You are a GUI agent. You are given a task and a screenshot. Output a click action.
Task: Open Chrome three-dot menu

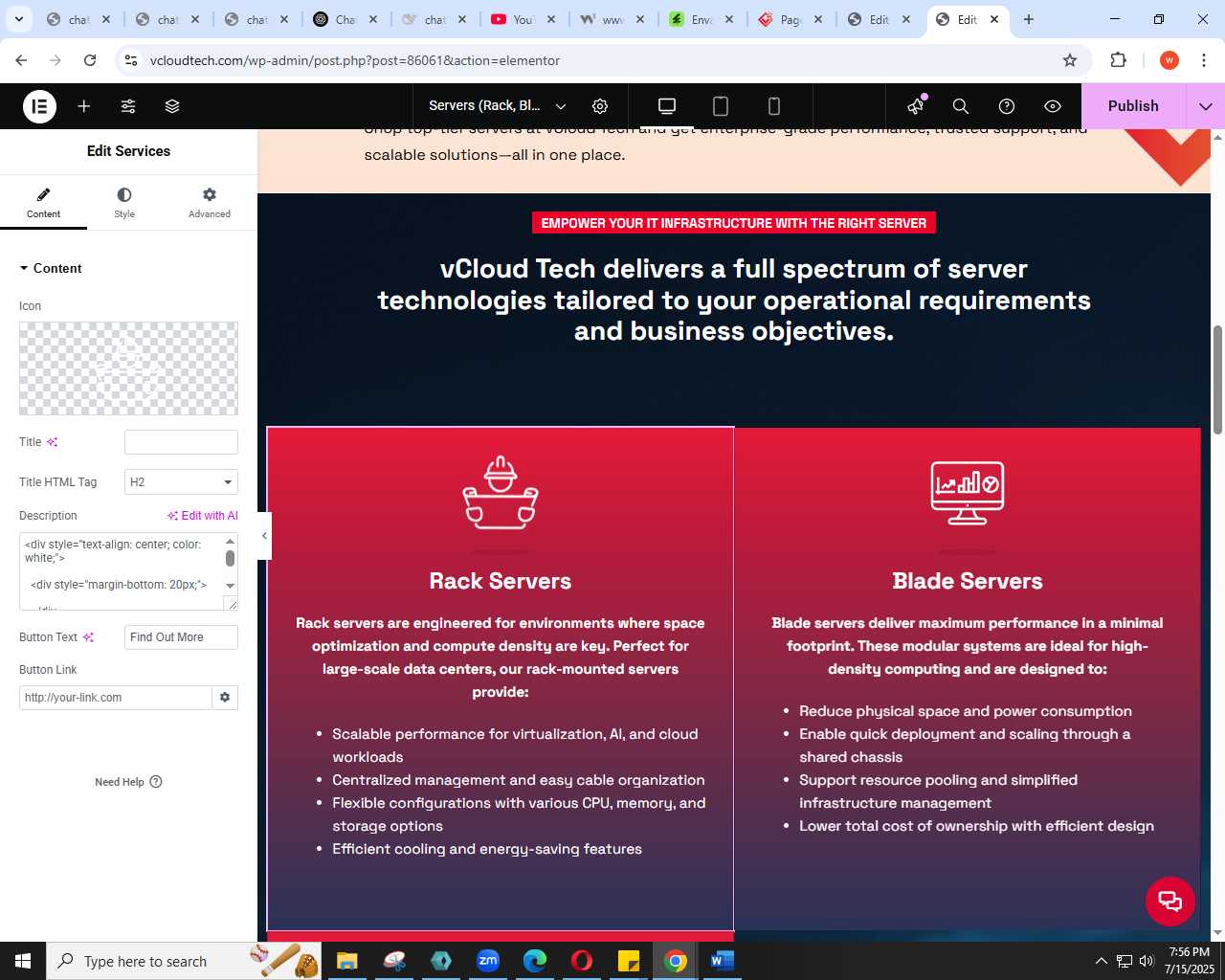(1204, 60)
